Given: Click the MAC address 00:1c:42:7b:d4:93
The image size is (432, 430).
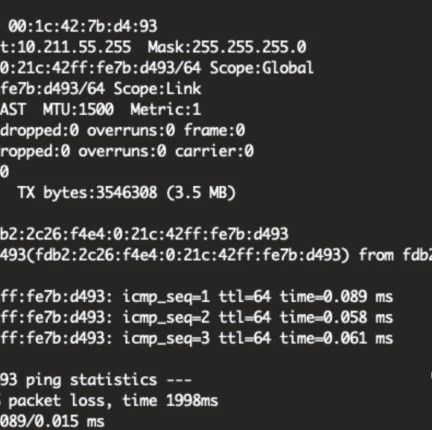Looking at the screenshot, I should point(83,26).
